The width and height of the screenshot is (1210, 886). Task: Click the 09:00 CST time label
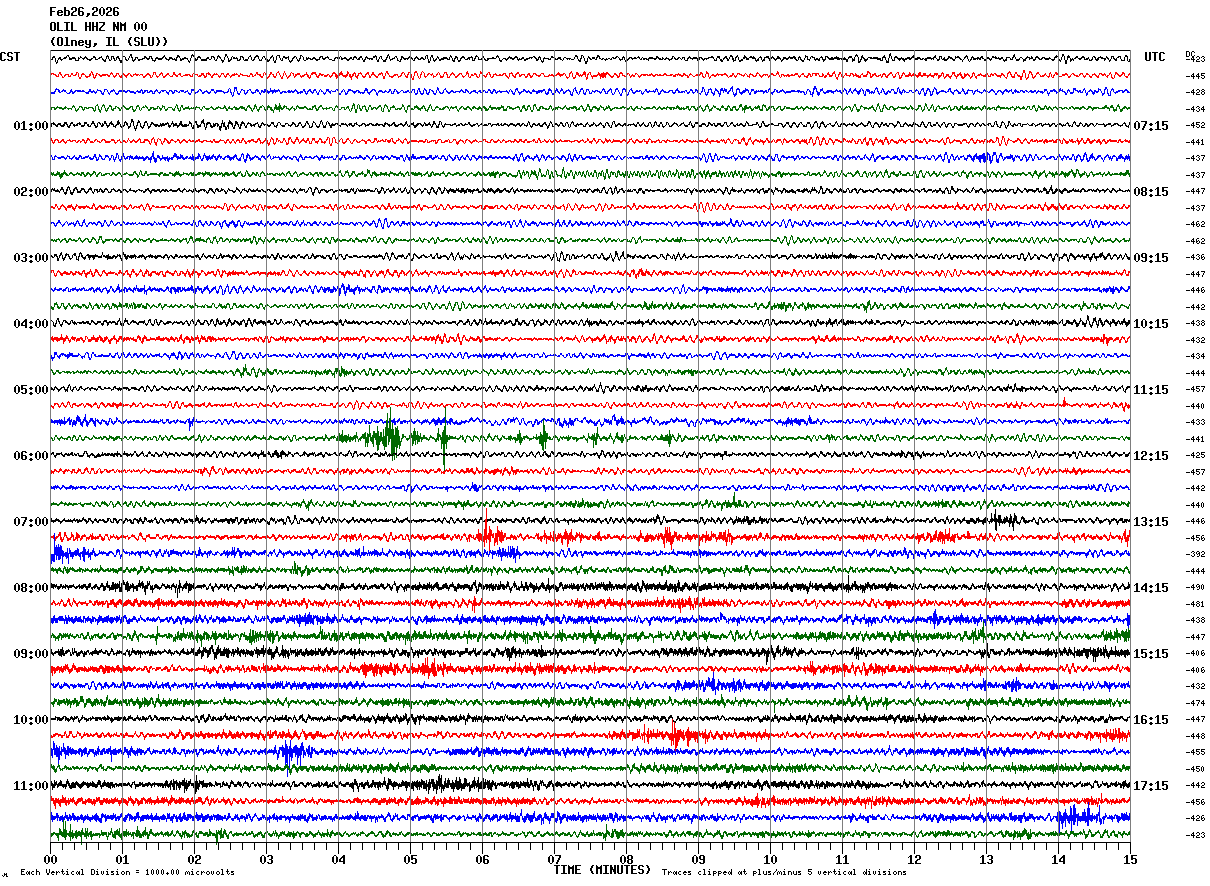pyautogui.click(x=31, y=654)
